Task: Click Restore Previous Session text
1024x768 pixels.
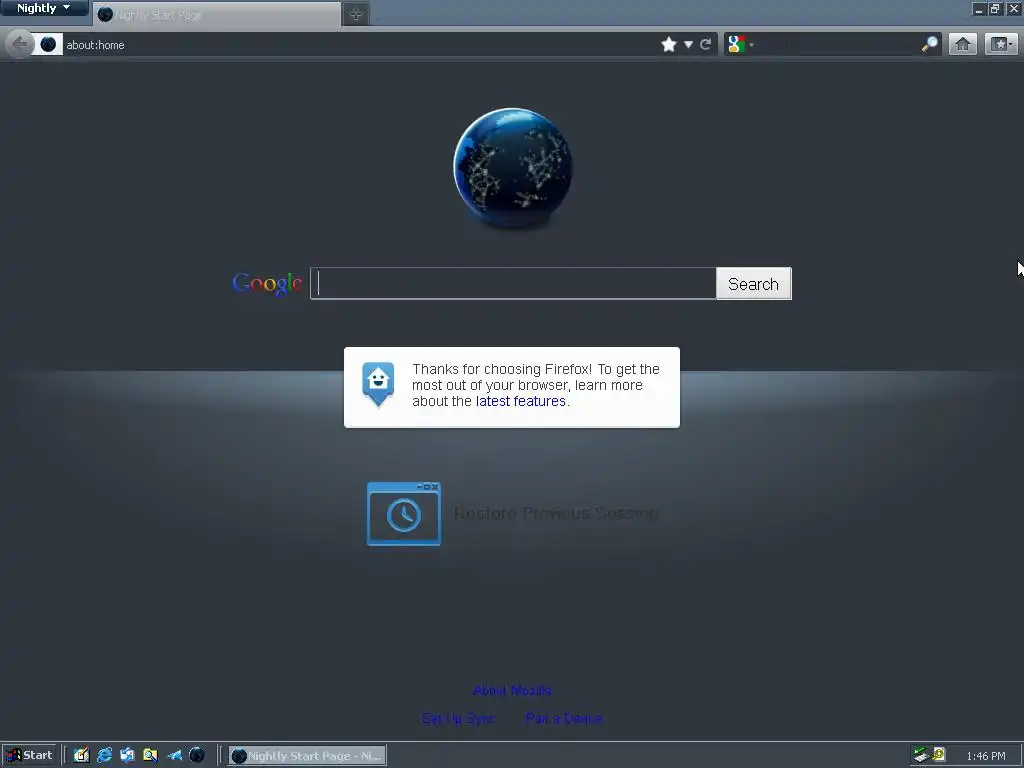Action: (556, 513)
